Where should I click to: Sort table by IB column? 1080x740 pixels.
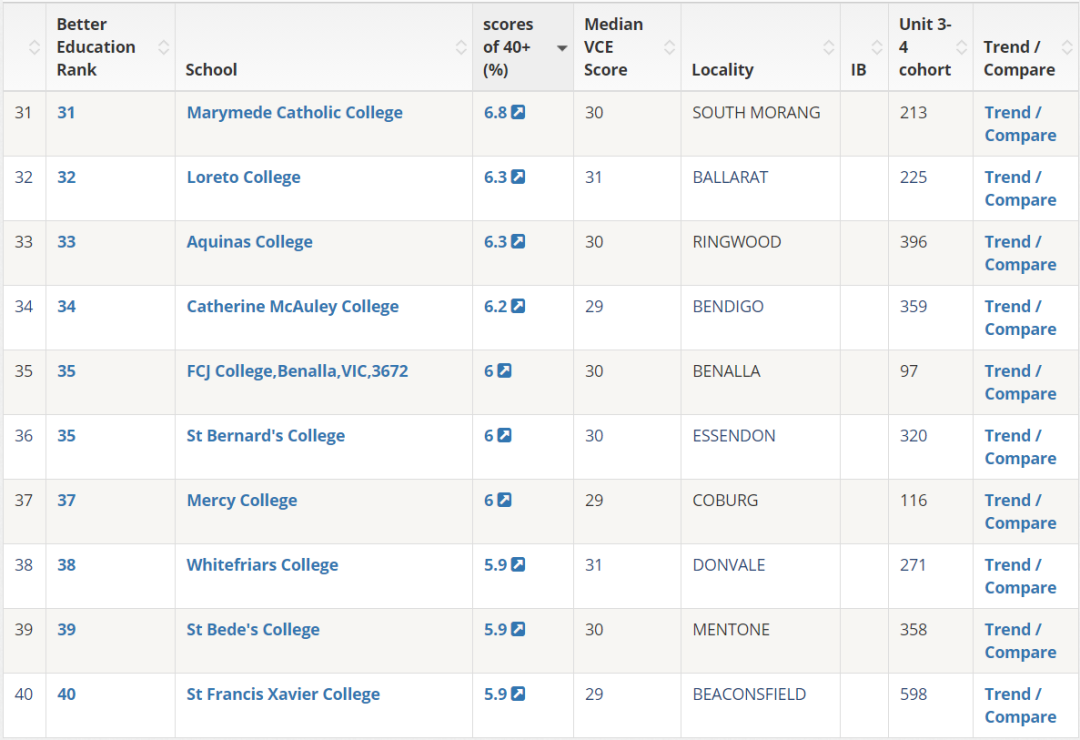pyautogui.click(x=877, y=48)
